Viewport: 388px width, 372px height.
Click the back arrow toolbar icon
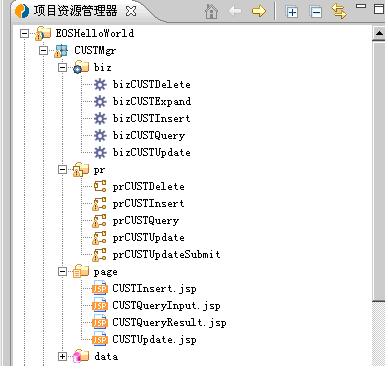(x=235, y=11)
